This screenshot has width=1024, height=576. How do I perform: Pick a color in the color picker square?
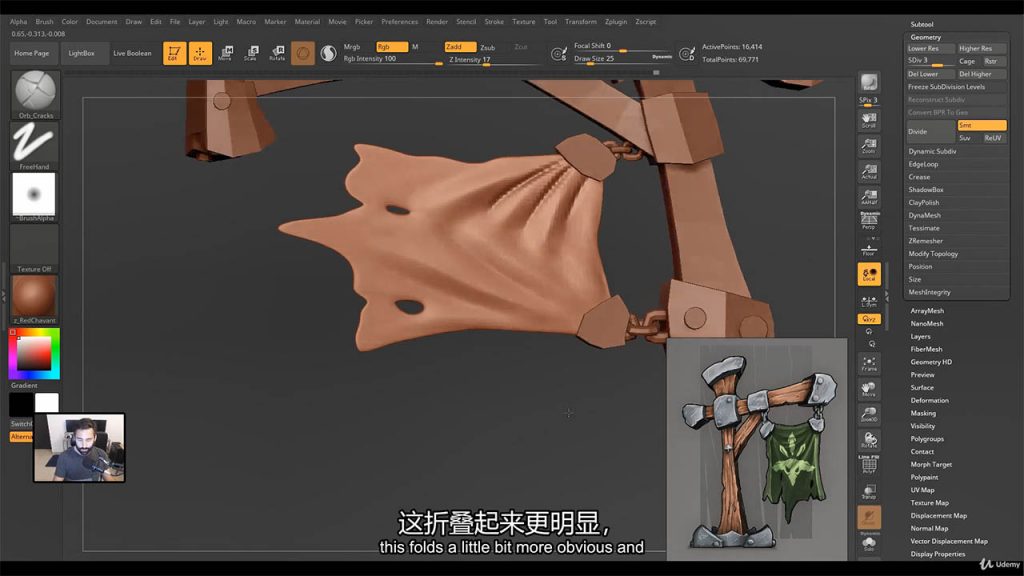pos(34,353)
